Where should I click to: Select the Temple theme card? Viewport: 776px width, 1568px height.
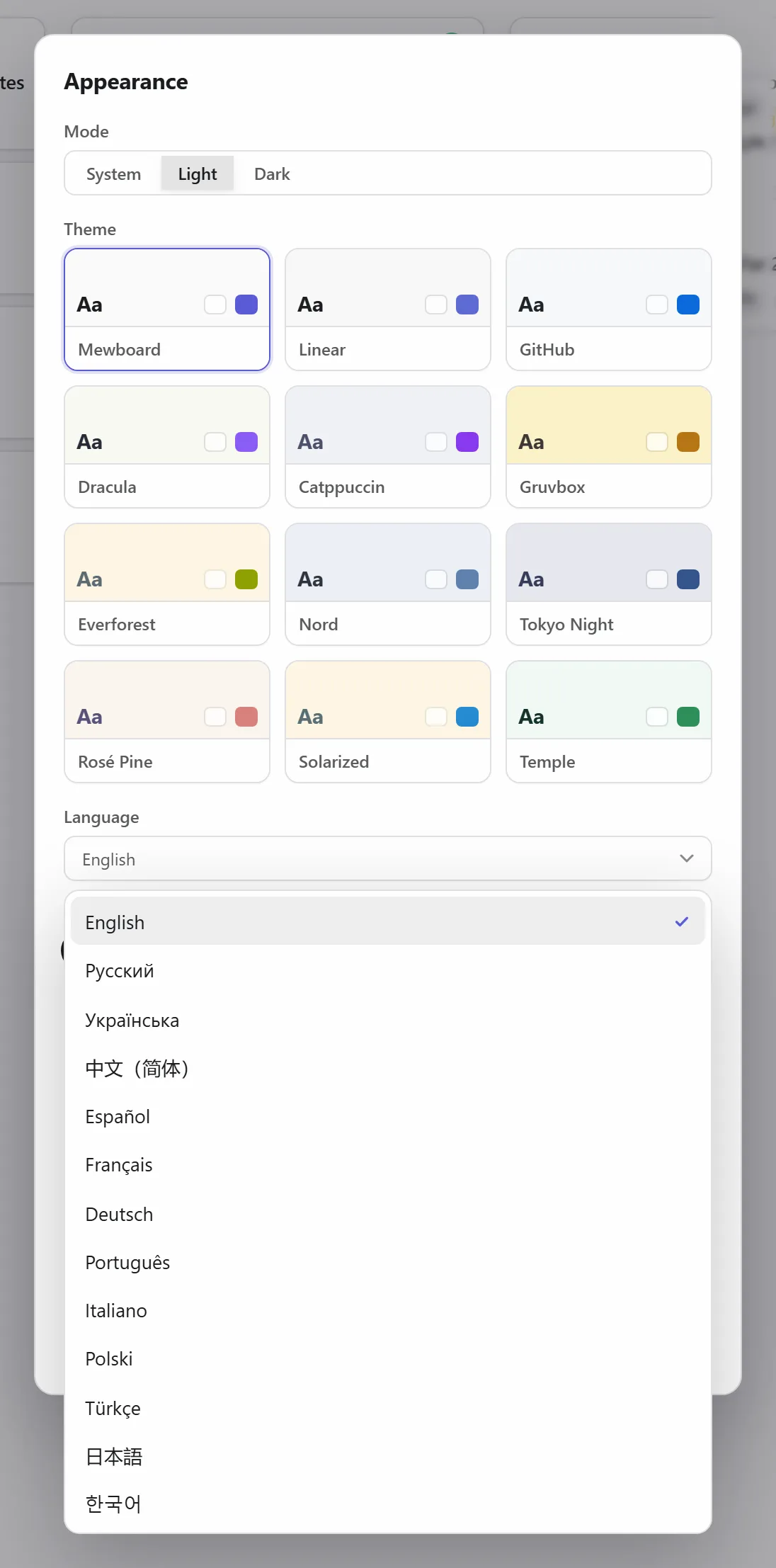[x=609, y=722]
